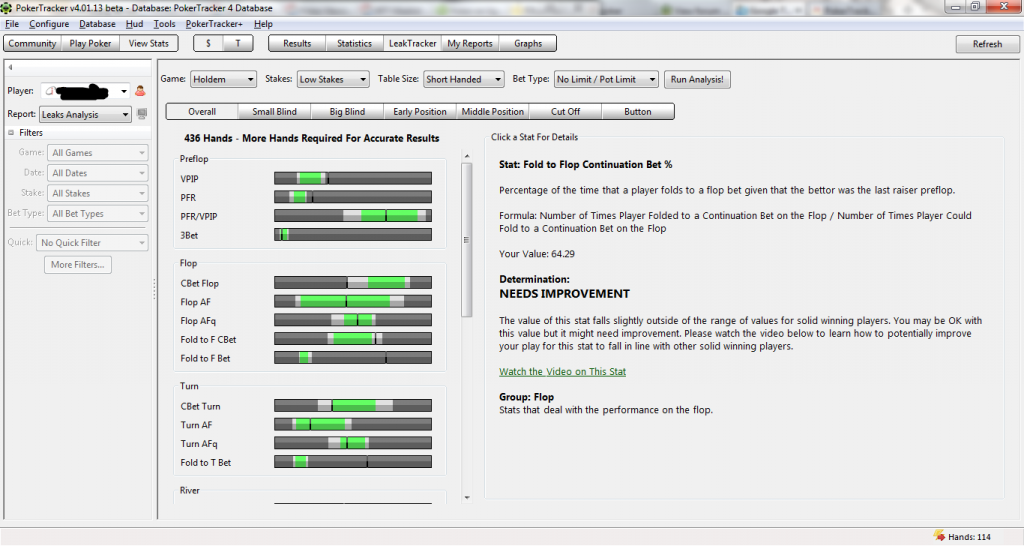Open the Results view
The width and height of the screenshot is (1024, 546).
297,43
